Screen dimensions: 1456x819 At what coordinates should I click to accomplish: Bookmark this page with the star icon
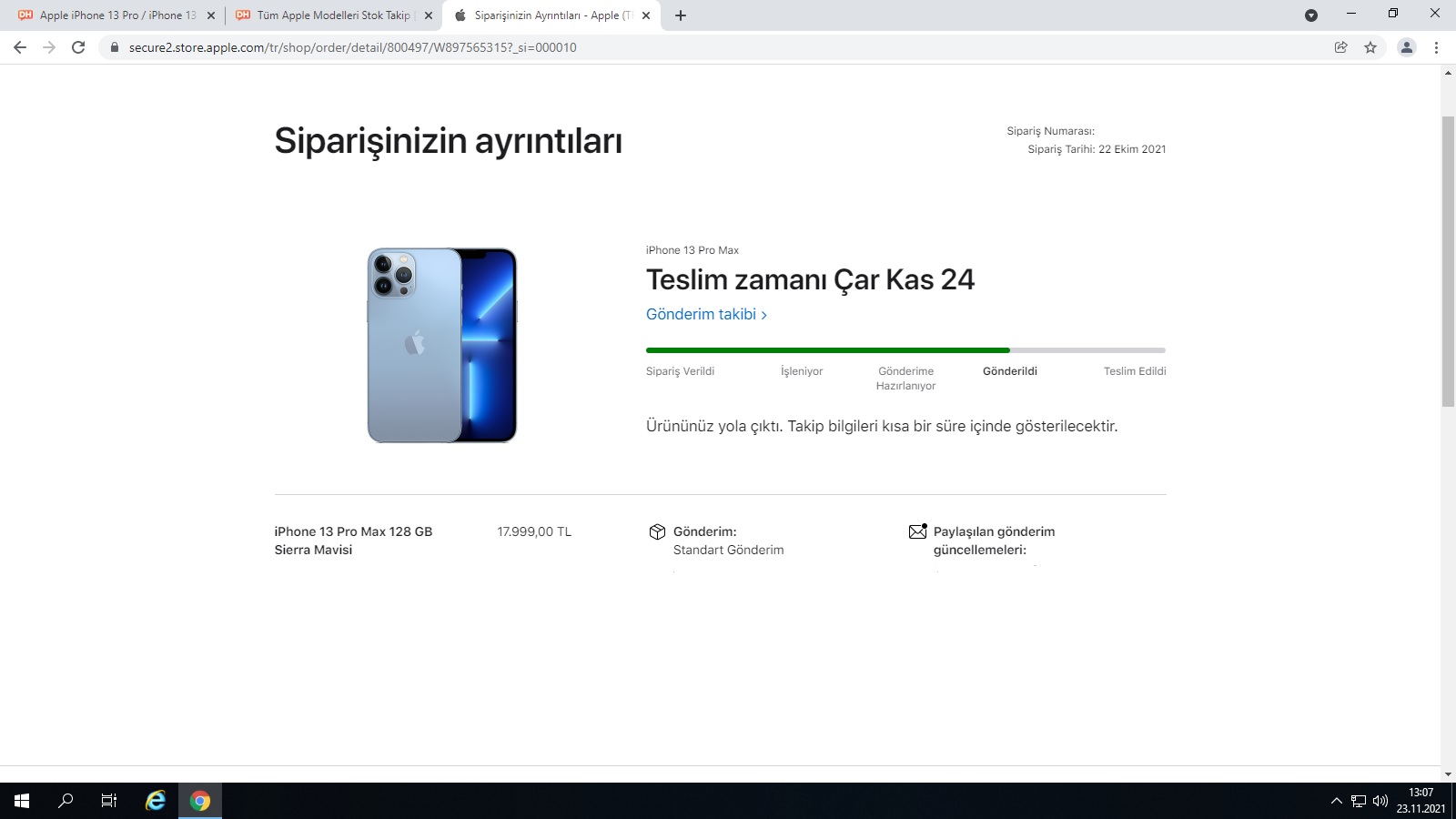1370,47
